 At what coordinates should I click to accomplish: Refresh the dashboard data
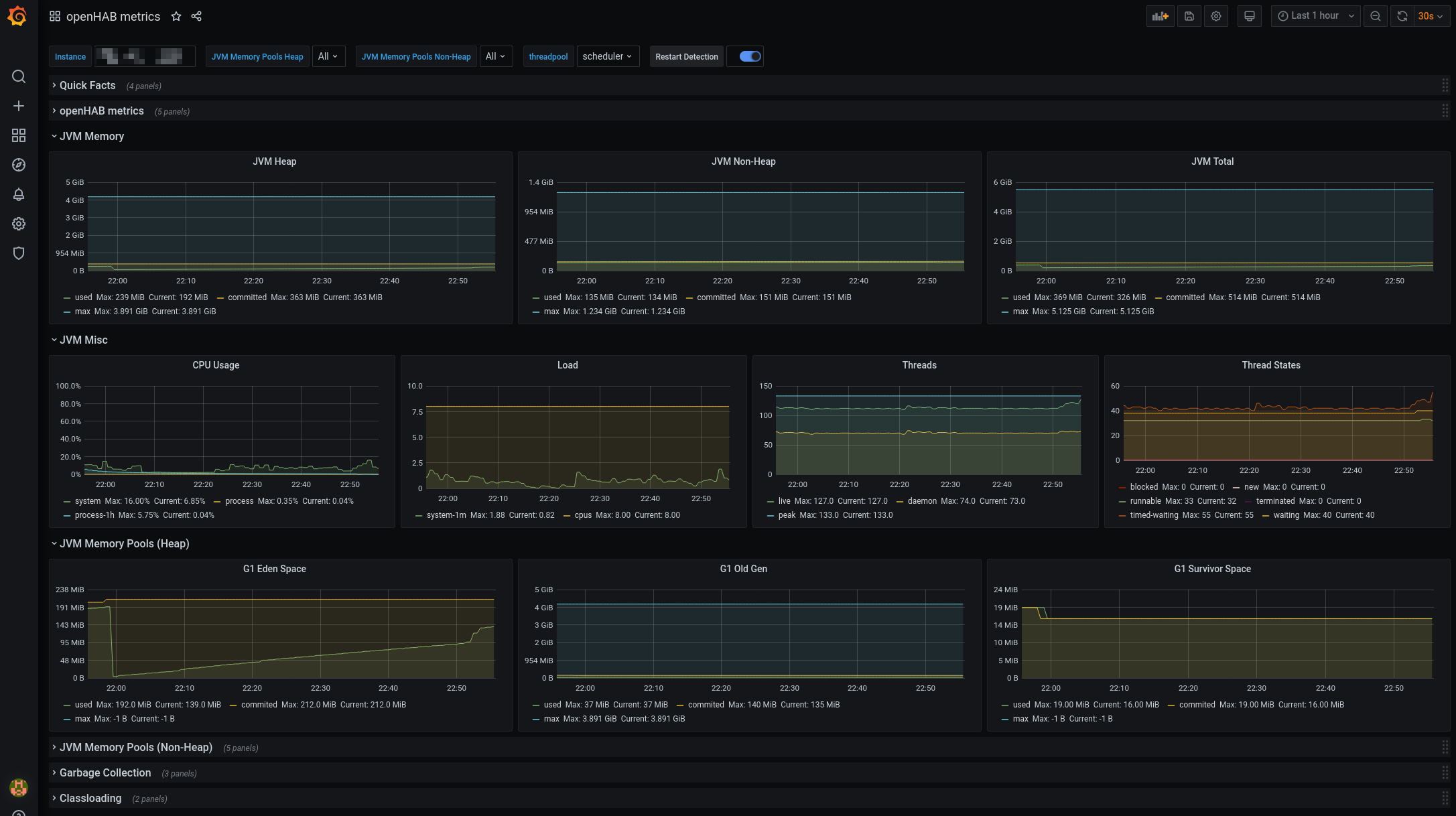(1402, 15)
